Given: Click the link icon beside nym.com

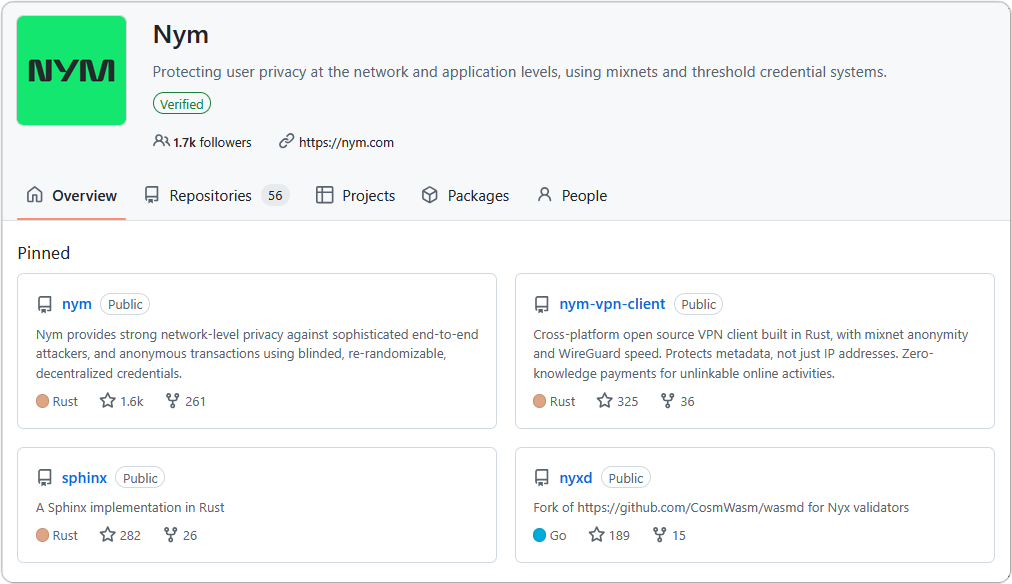Looking at the screenshot, I should (x=285, y=142).
